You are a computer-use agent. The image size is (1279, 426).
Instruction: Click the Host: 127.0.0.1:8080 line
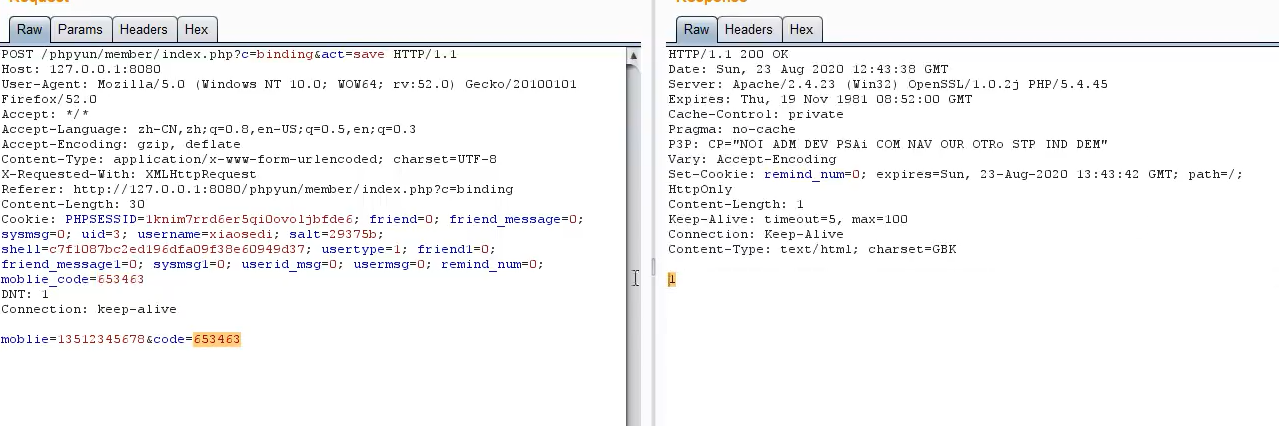tap(81, 69)
